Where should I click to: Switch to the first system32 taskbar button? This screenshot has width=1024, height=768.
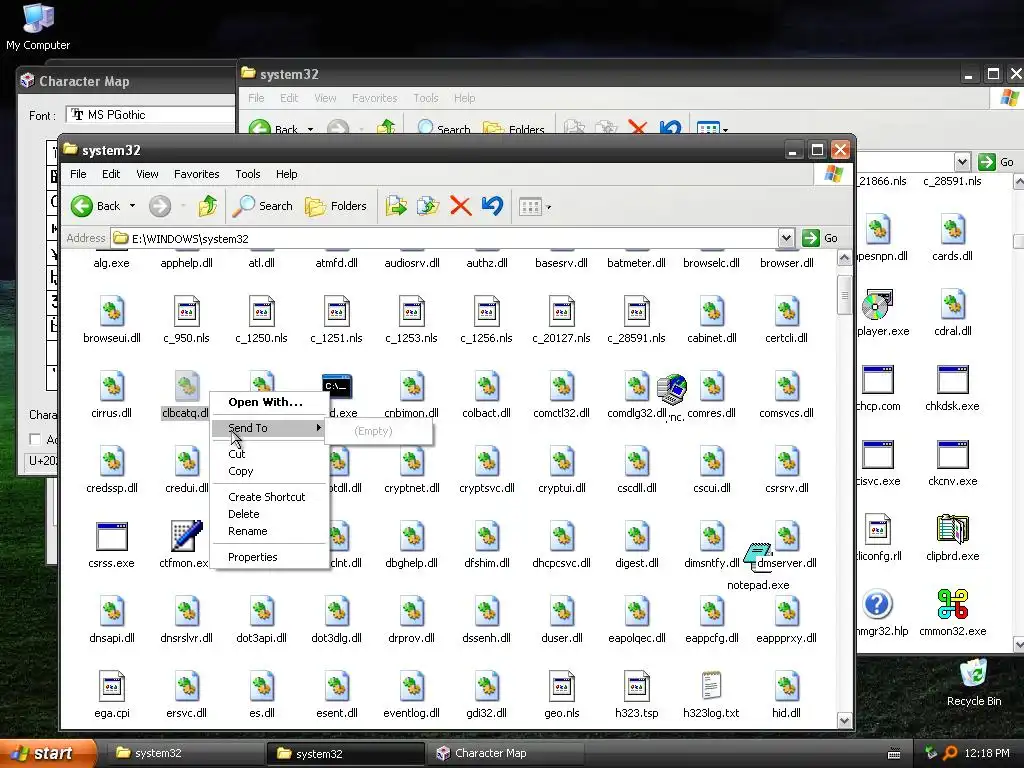(x=185, y=753)
